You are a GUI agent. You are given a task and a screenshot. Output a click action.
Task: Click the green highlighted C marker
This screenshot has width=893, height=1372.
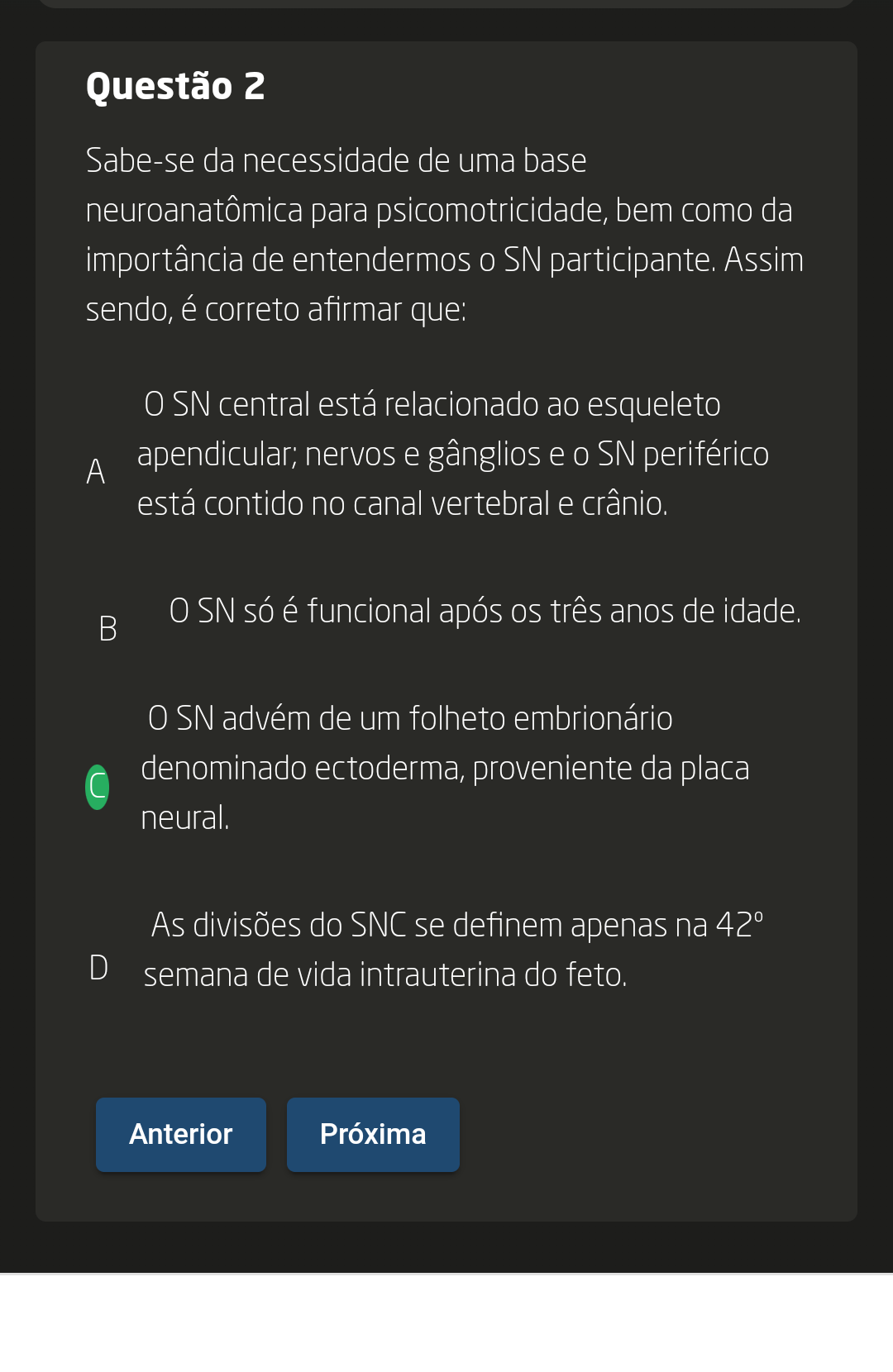click(x=98, y=787)
